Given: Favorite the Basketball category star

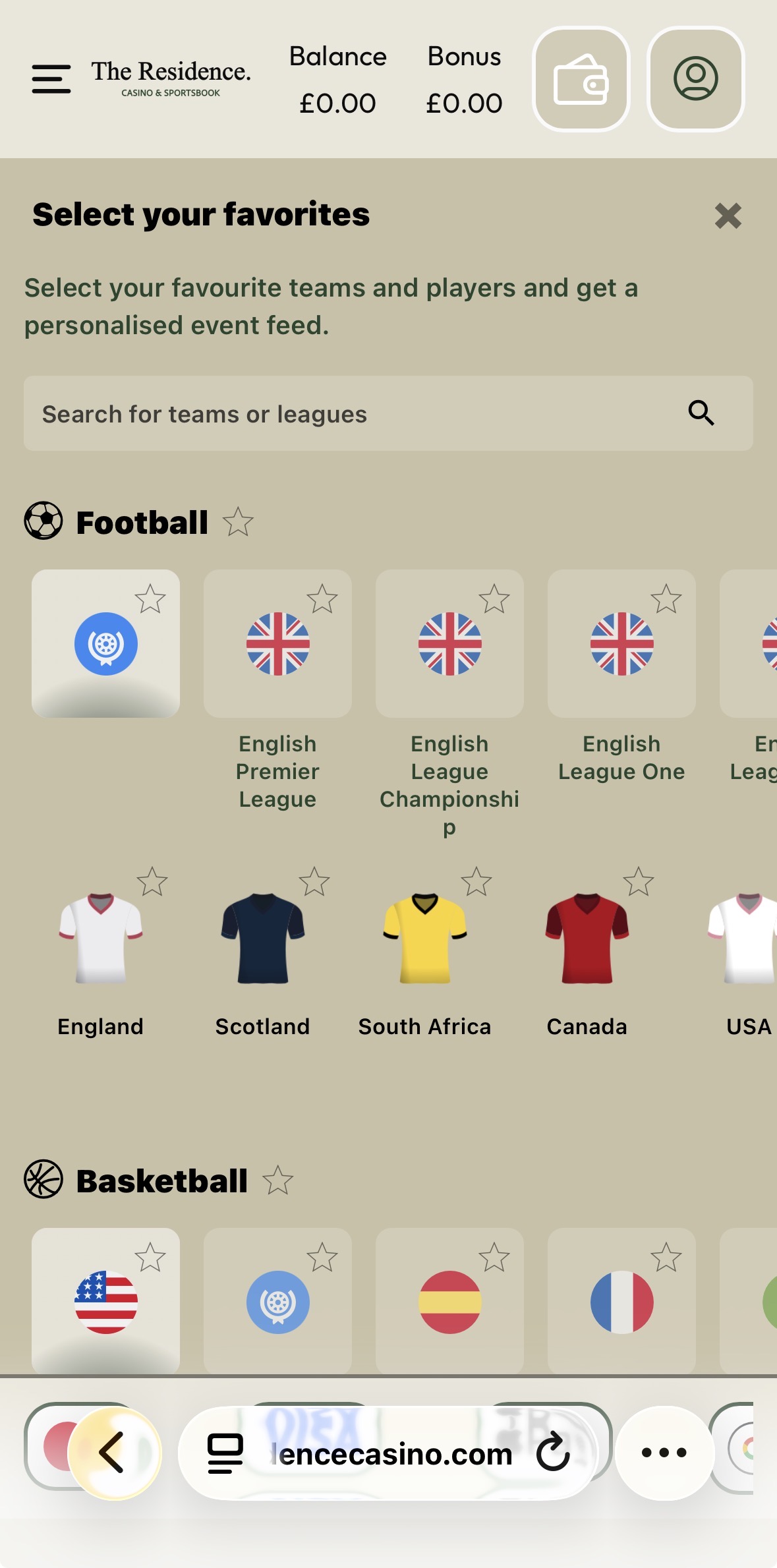Looking at the screenshot, I should pos(277,1180).
